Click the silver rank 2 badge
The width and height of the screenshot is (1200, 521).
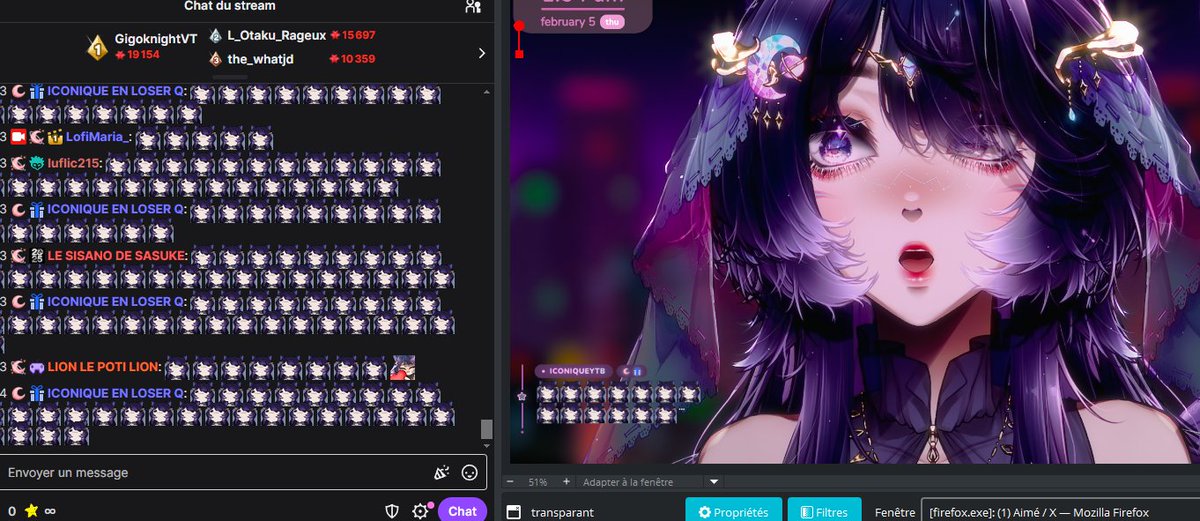pos(216,35)
